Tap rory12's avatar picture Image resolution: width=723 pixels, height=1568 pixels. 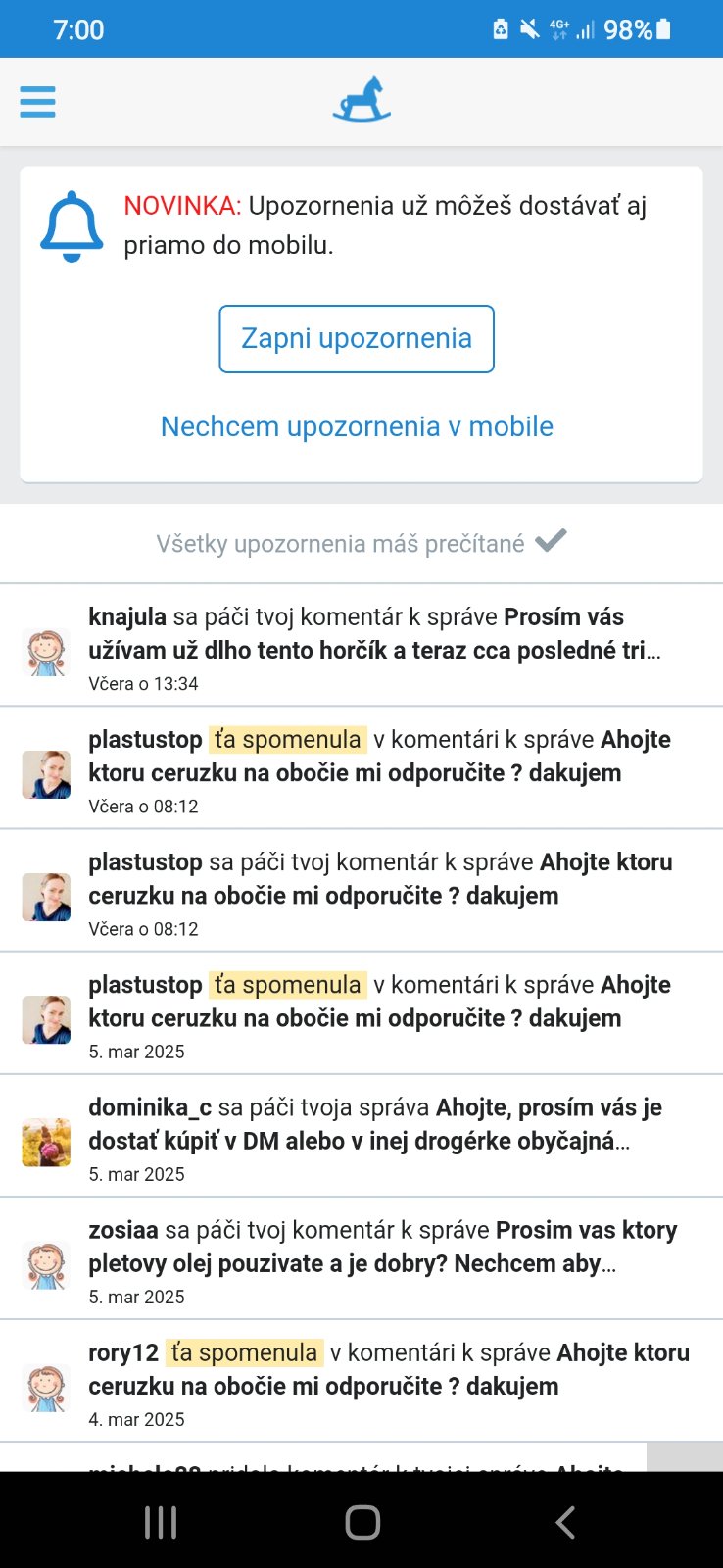pyautogui.click(x=46, y=1387)
